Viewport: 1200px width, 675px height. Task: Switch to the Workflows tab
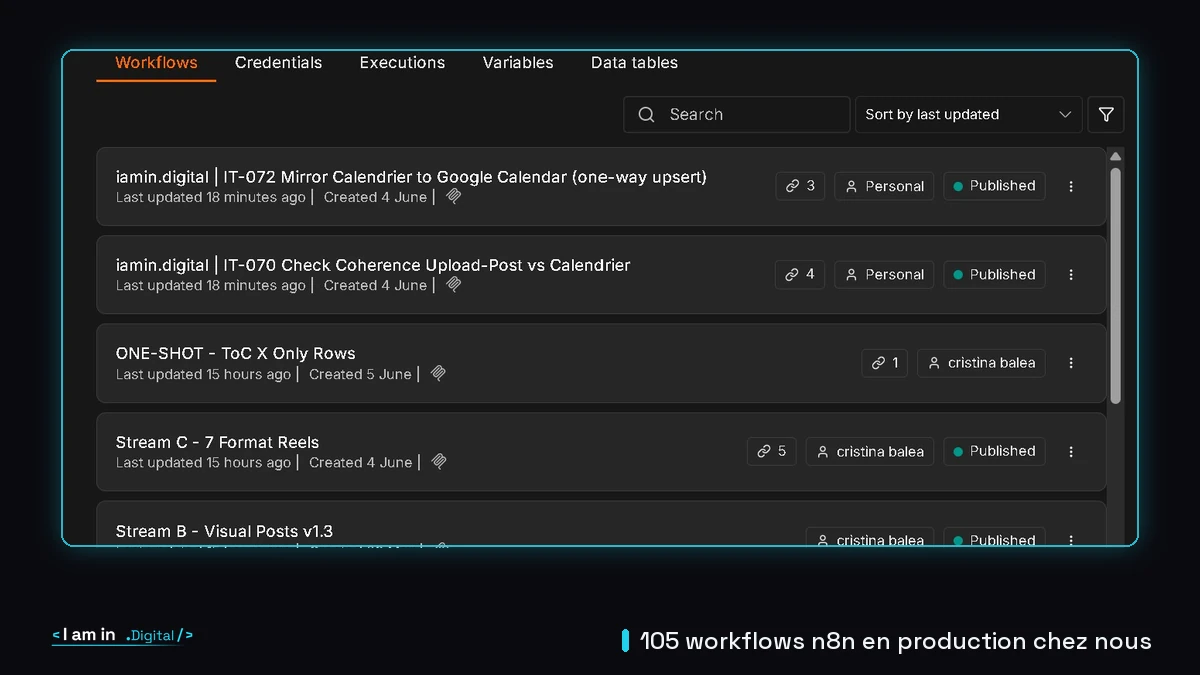click(156, 63)
